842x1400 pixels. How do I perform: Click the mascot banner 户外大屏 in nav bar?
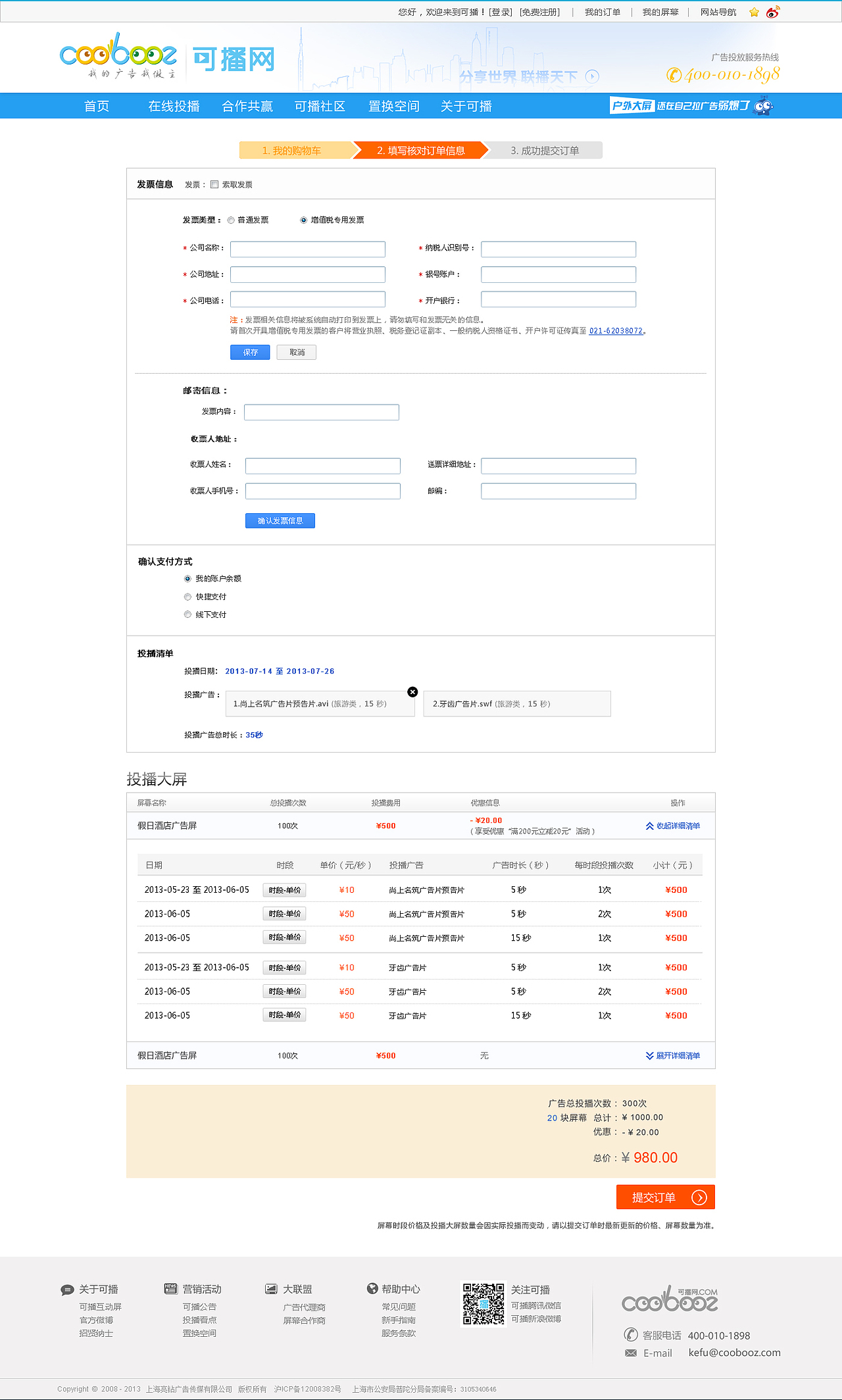691,105
